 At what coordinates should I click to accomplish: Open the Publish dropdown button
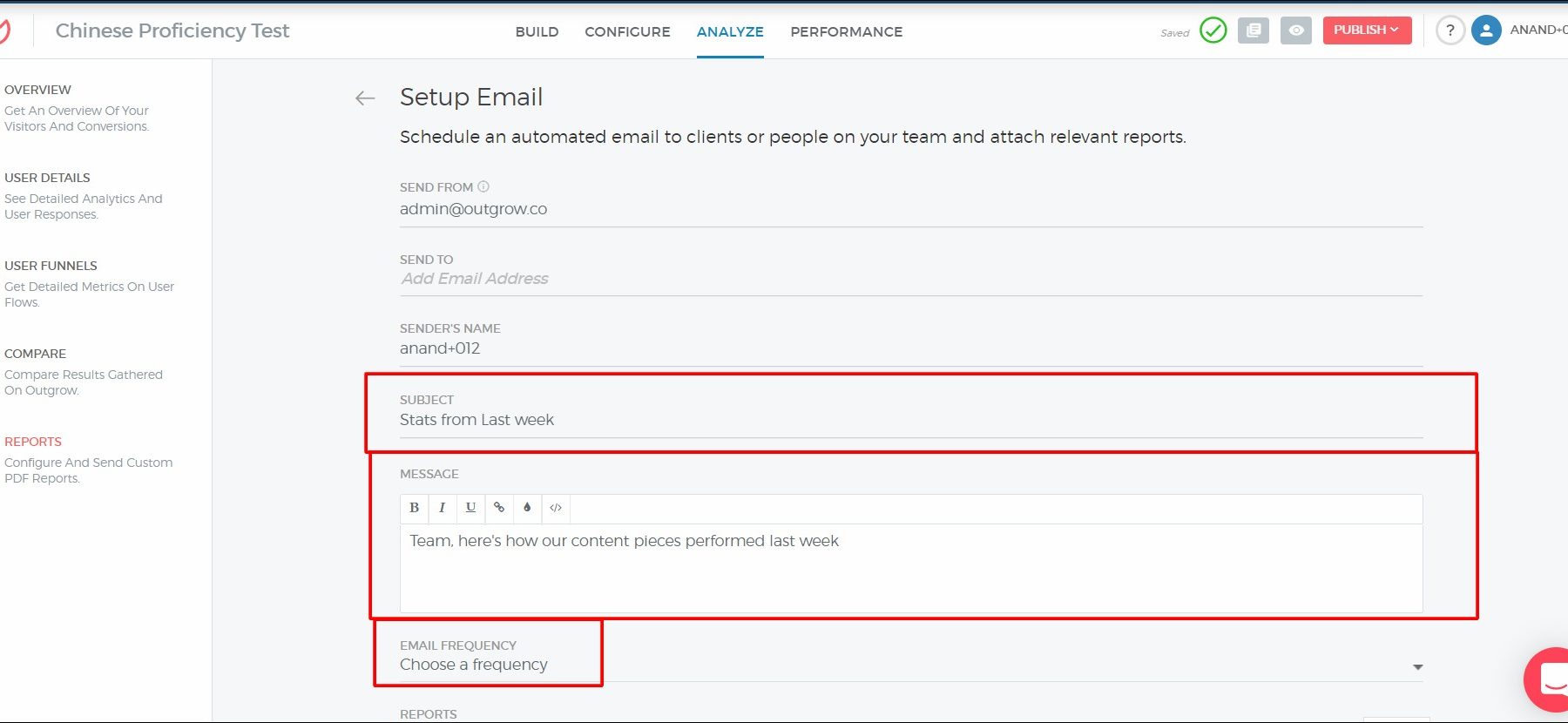point(1366,30)
